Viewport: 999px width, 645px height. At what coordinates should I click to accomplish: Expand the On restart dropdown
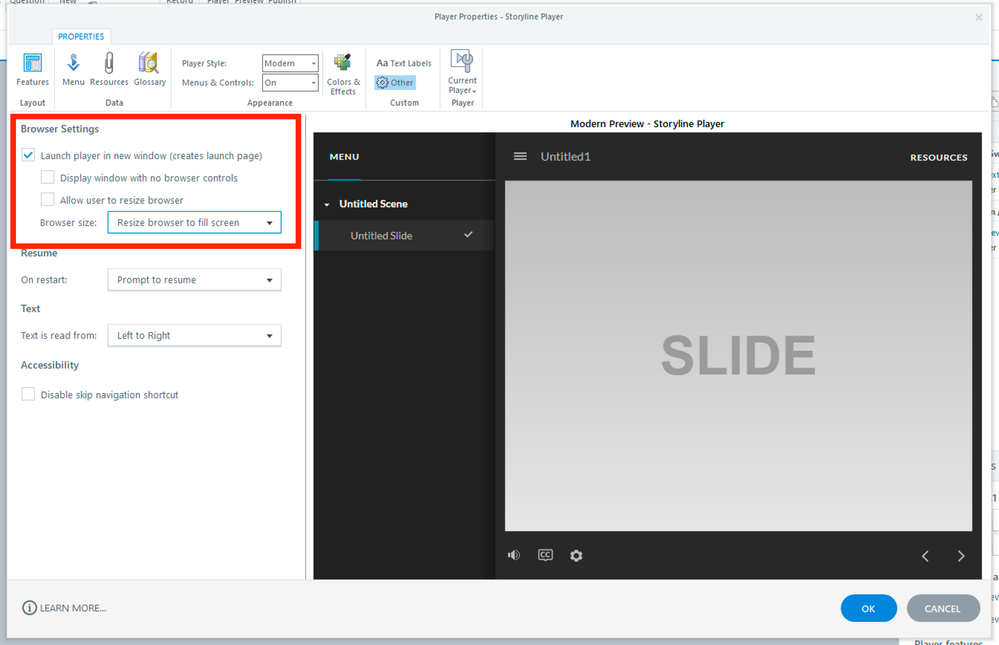194,280
